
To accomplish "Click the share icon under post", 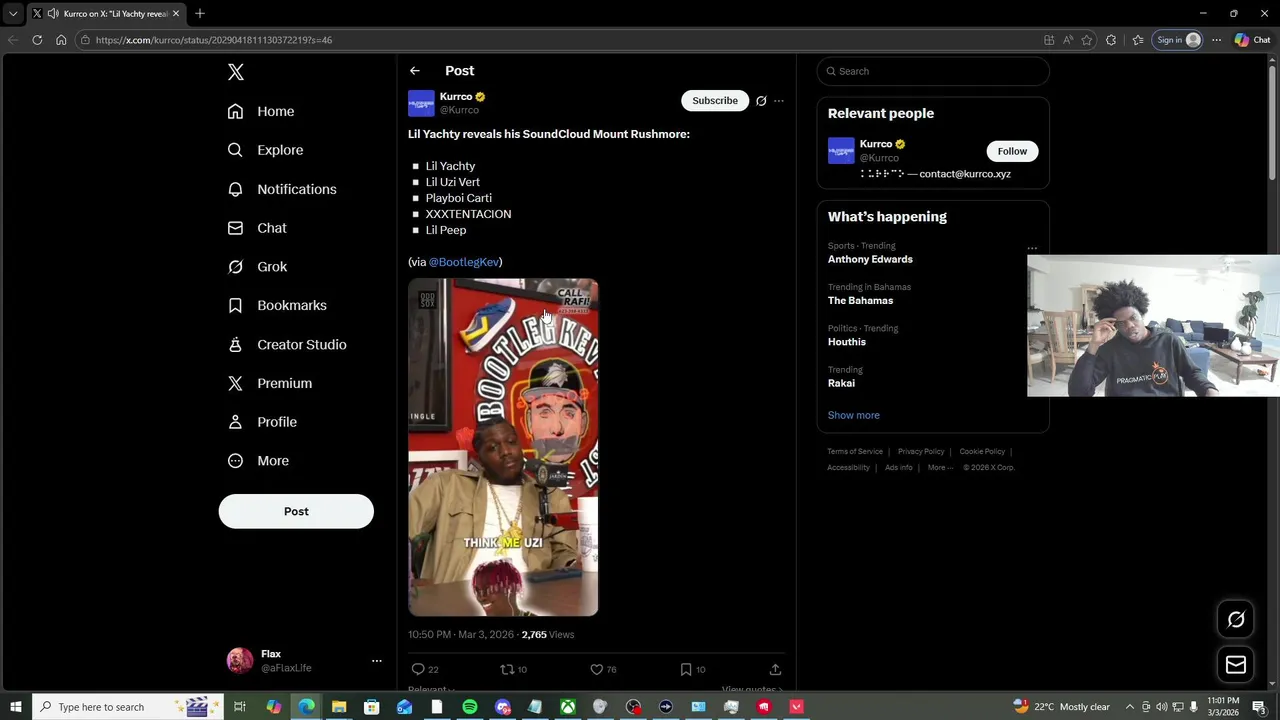I will pyautogui.click(x=775, y=669).
